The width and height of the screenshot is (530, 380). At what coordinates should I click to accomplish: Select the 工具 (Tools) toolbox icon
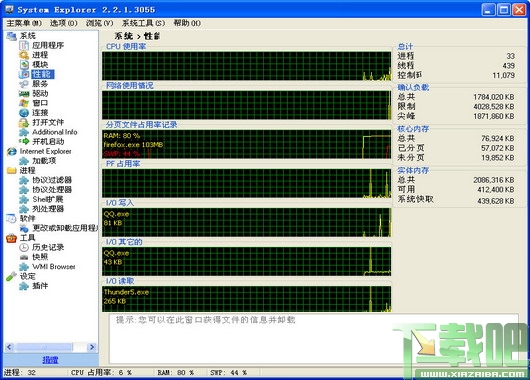click(x=11, y=238)
